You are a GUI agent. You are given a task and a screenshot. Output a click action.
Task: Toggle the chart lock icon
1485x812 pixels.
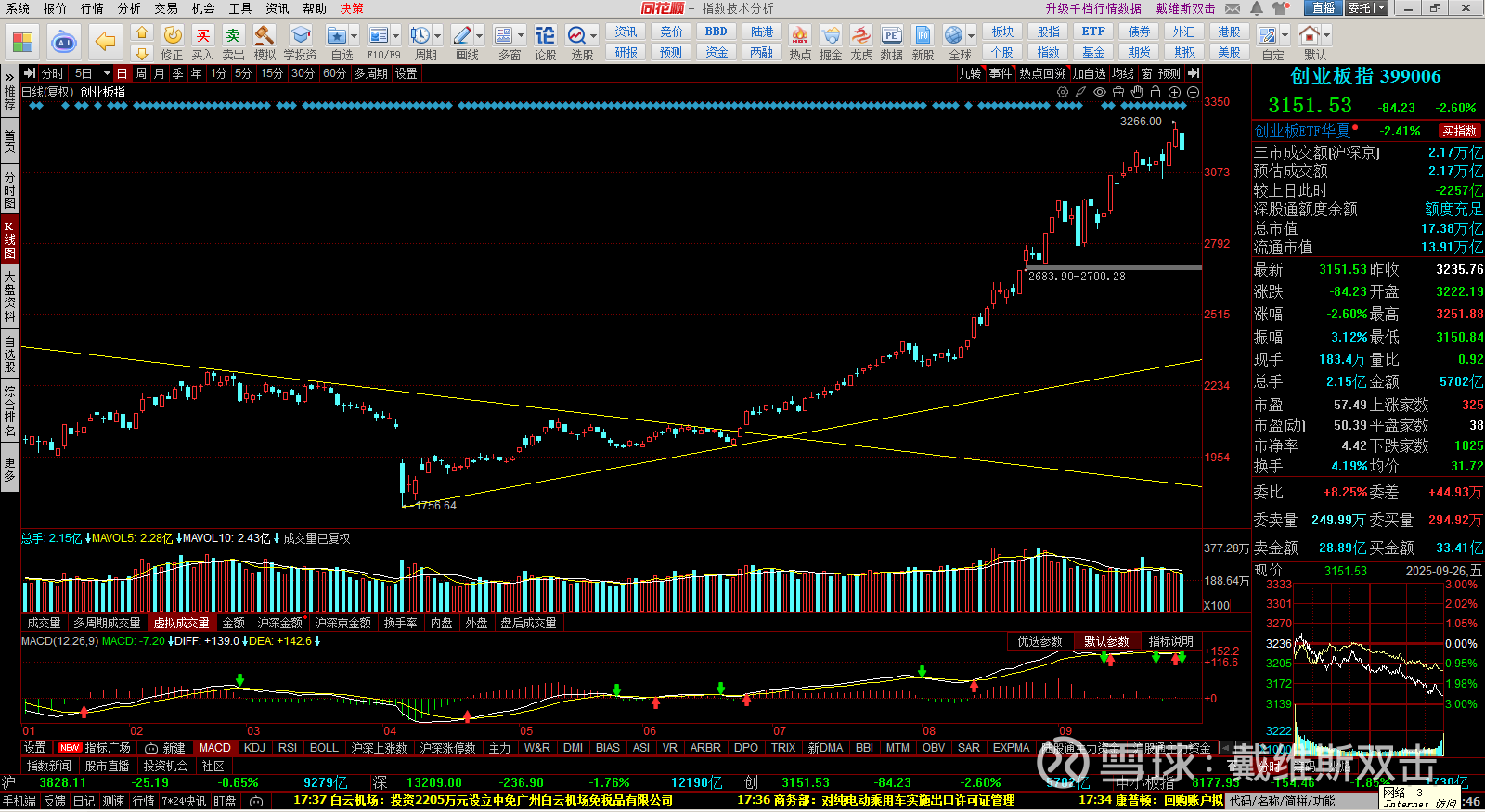pos(1156,92)
